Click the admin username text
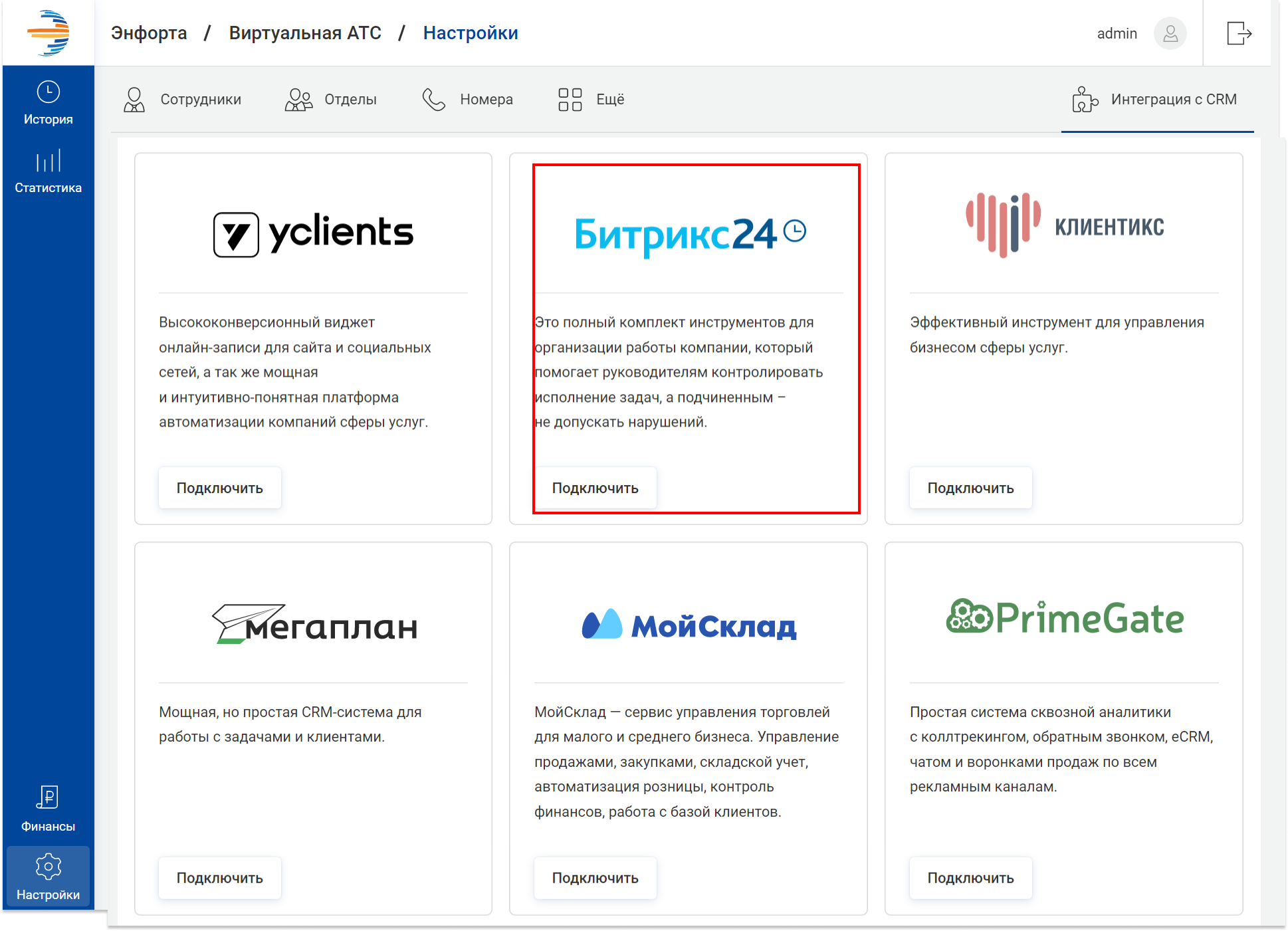The height and width of the screenshot is (931, 1288). (x=1117, y=33)
